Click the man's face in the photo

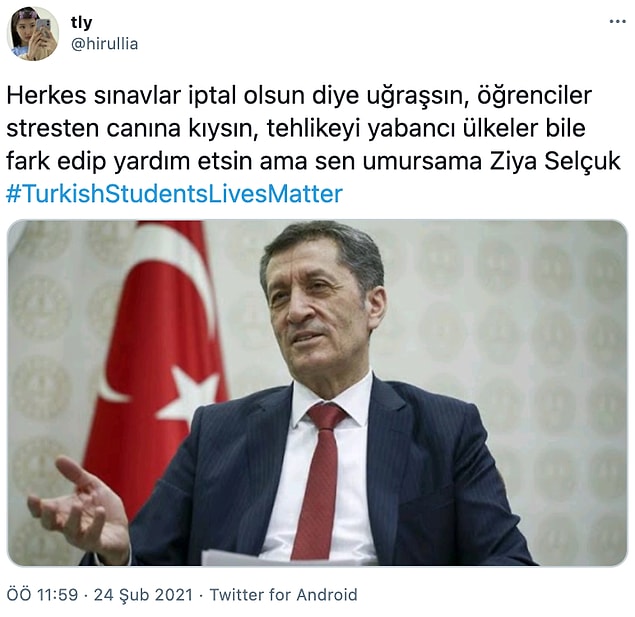[x=320, y=308]
